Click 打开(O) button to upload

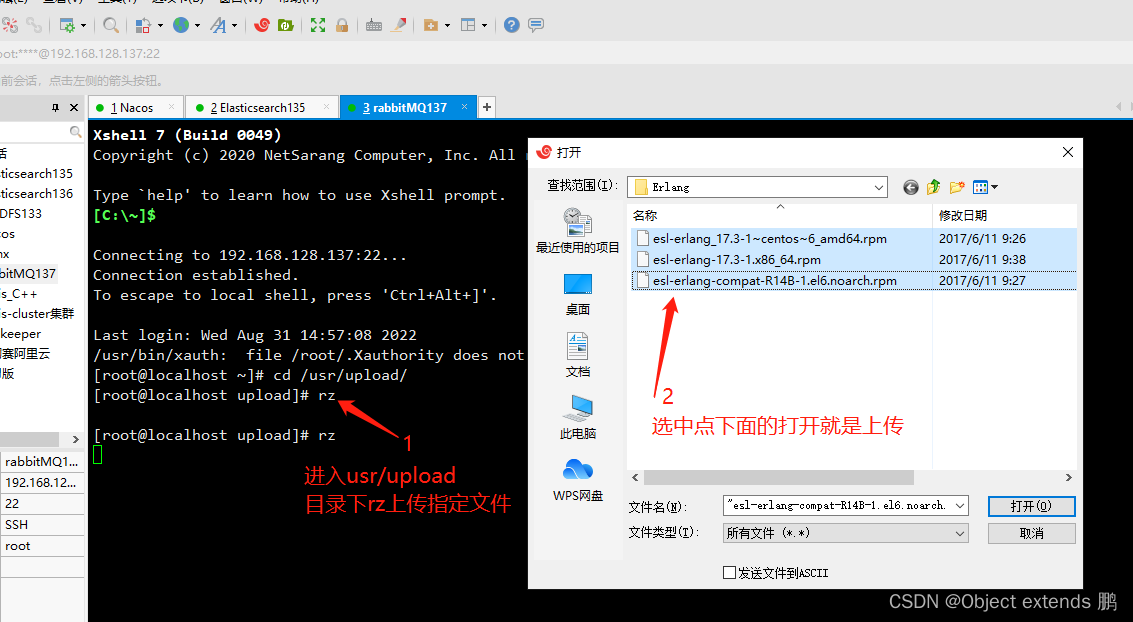pos(1031,506)
